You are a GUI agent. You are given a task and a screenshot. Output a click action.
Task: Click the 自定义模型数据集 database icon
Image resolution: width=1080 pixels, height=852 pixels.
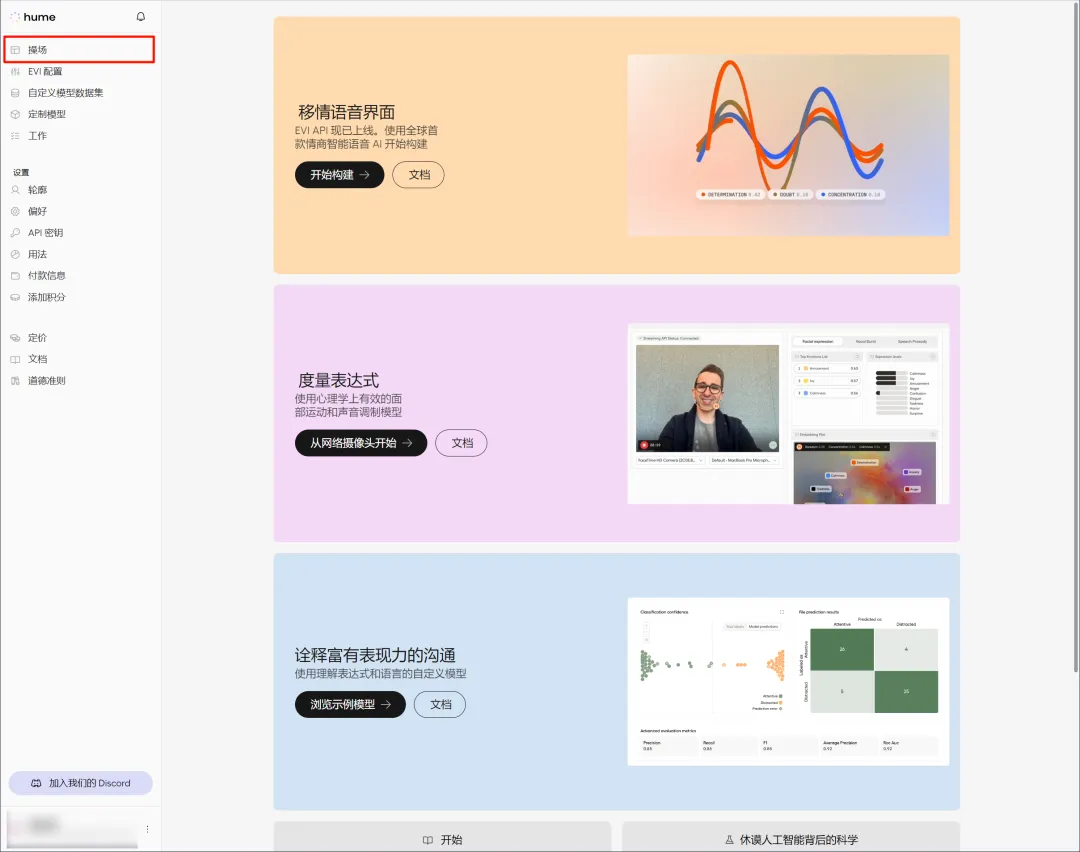[15, 93]
